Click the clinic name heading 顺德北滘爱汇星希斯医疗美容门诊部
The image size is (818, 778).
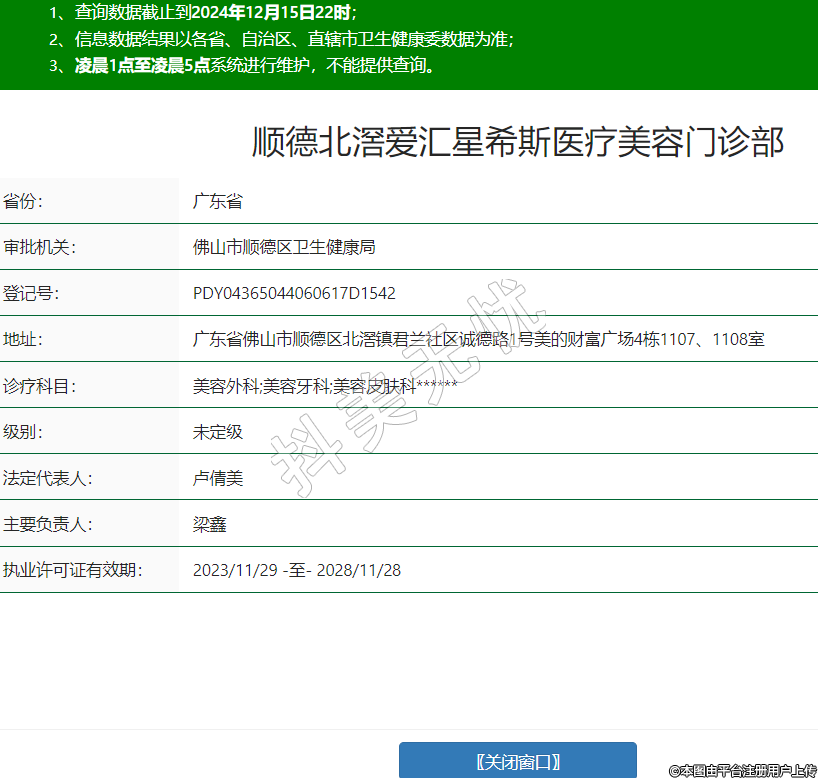pyautogui.click(x=517, y=142)
